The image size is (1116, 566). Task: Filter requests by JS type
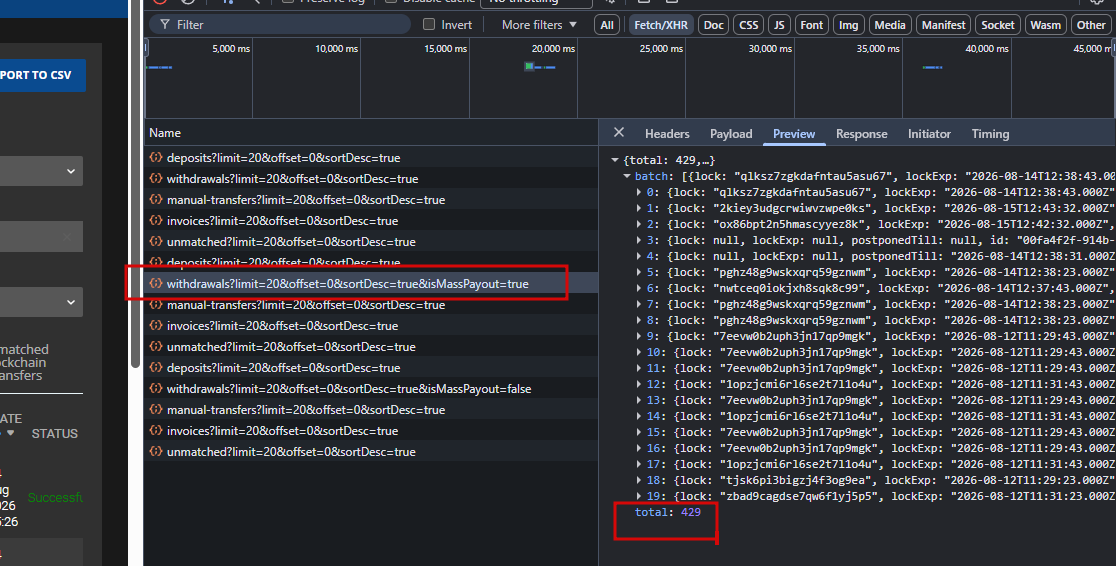779,25
